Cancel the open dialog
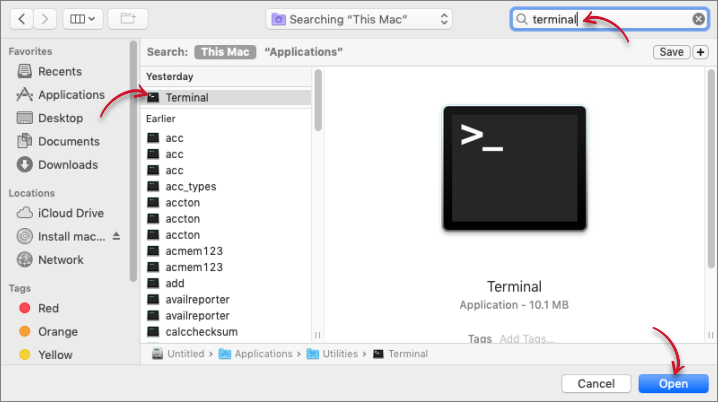This screenshot has width=718, height=402. (x=596, y=384)
